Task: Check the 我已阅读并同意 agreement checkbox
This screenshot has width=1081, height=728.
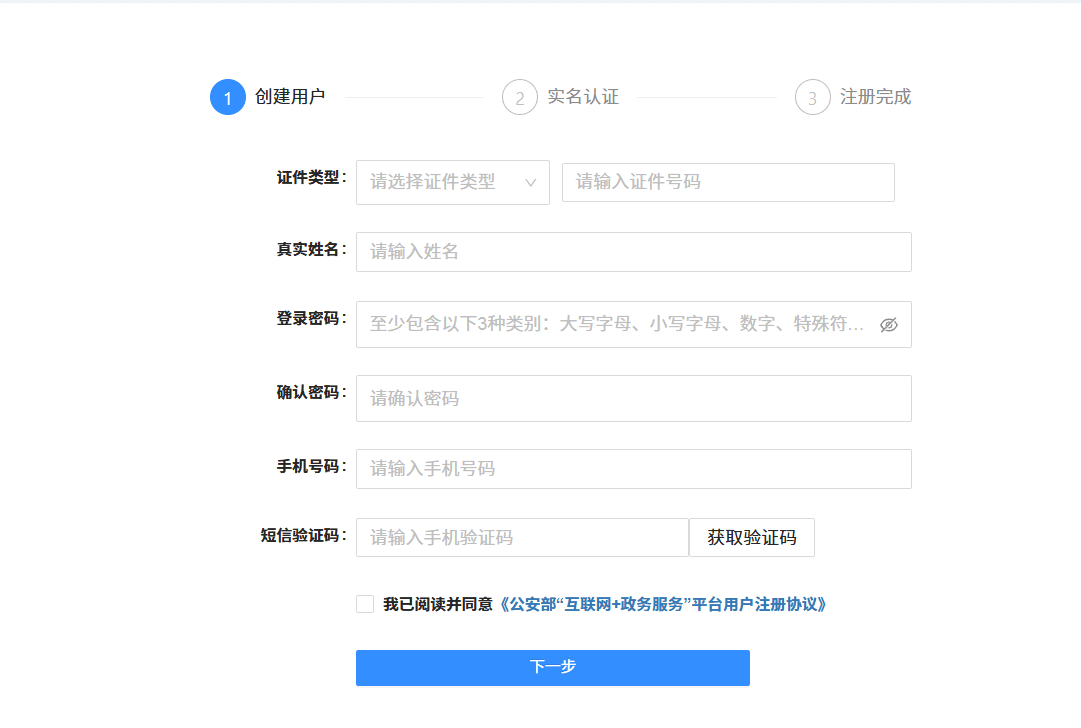Action: point(364,604)
